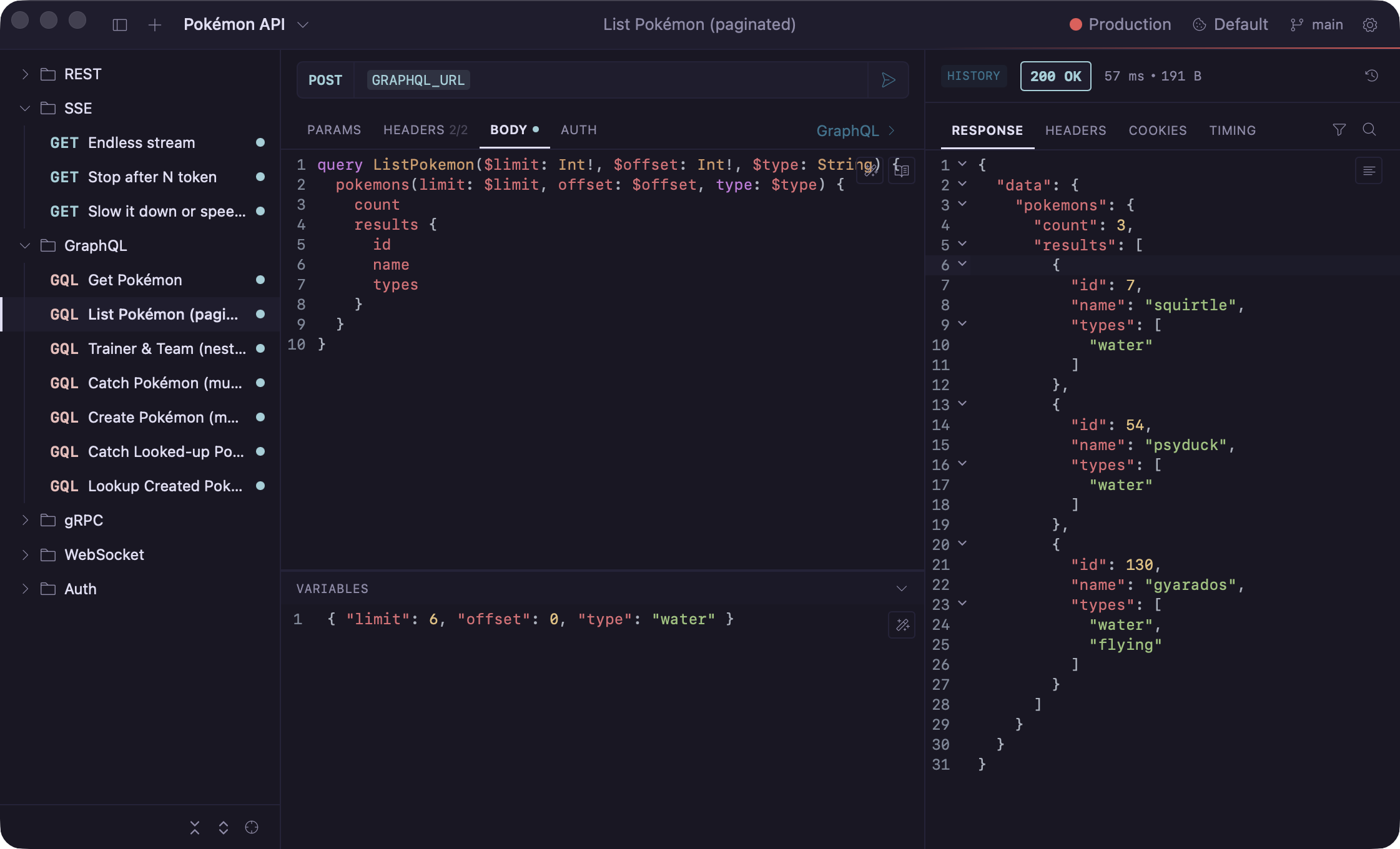Click the HISTORY button

pyautogui.click(x=974, y=76)
